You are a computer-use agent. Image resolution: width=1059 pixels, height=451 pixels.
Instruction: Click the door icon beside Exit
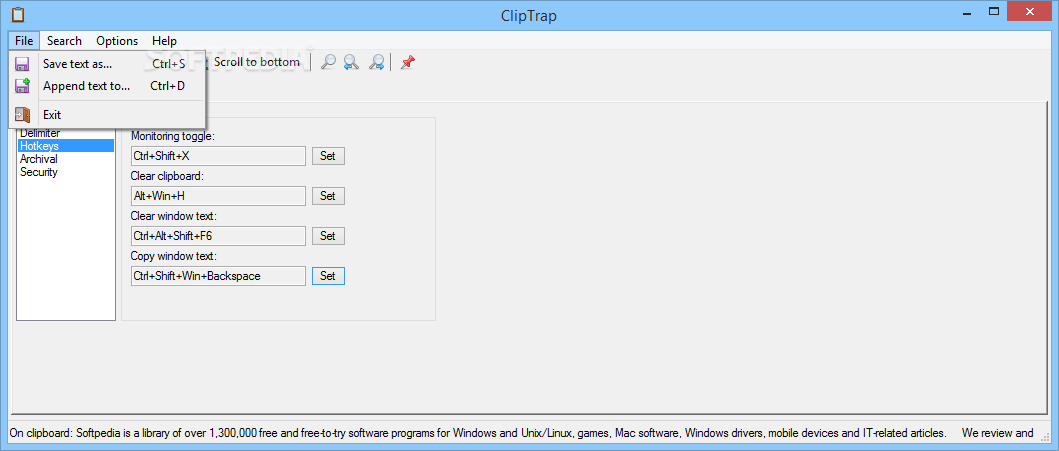(x=22, y=115)
